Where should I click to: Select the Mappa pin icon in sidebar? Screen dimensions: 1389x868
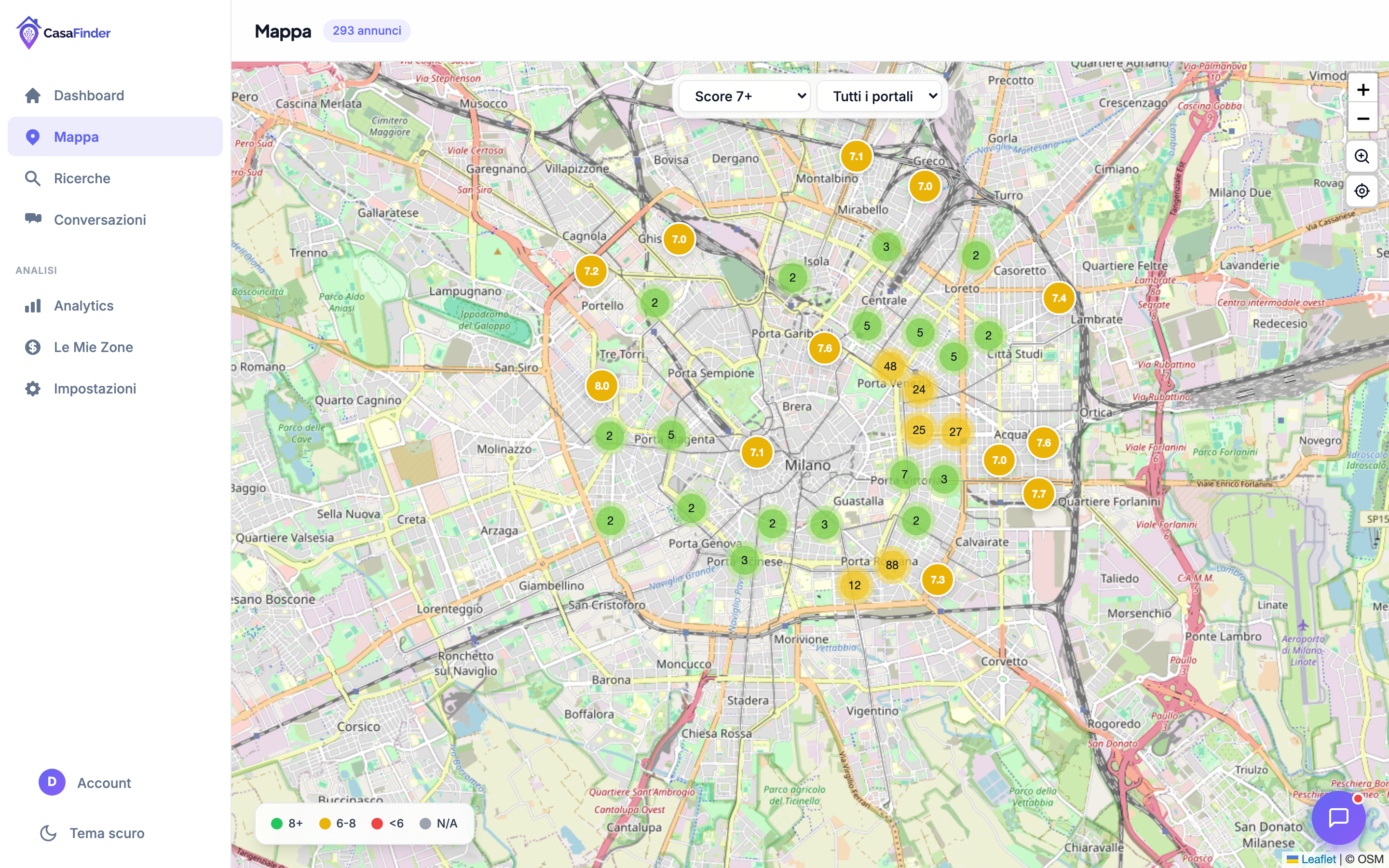click(33, 136)
